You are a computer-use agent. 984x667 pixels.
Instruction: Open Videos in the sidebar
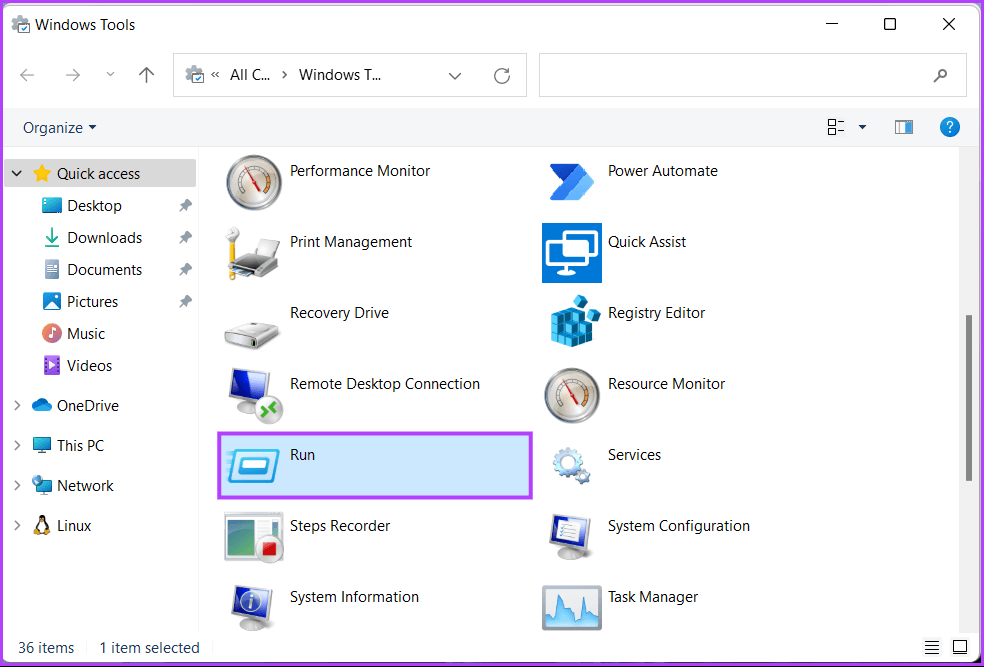tap(89, 366)
